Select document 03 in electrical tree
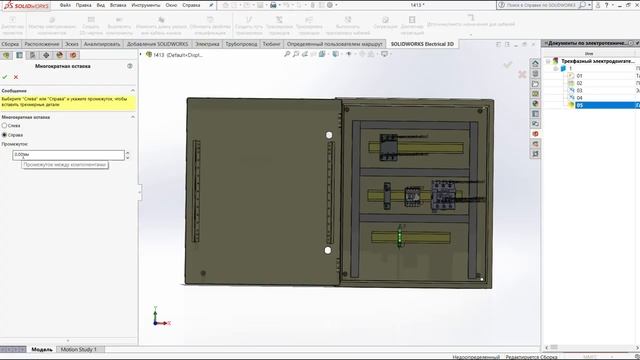 coord(579,91)
